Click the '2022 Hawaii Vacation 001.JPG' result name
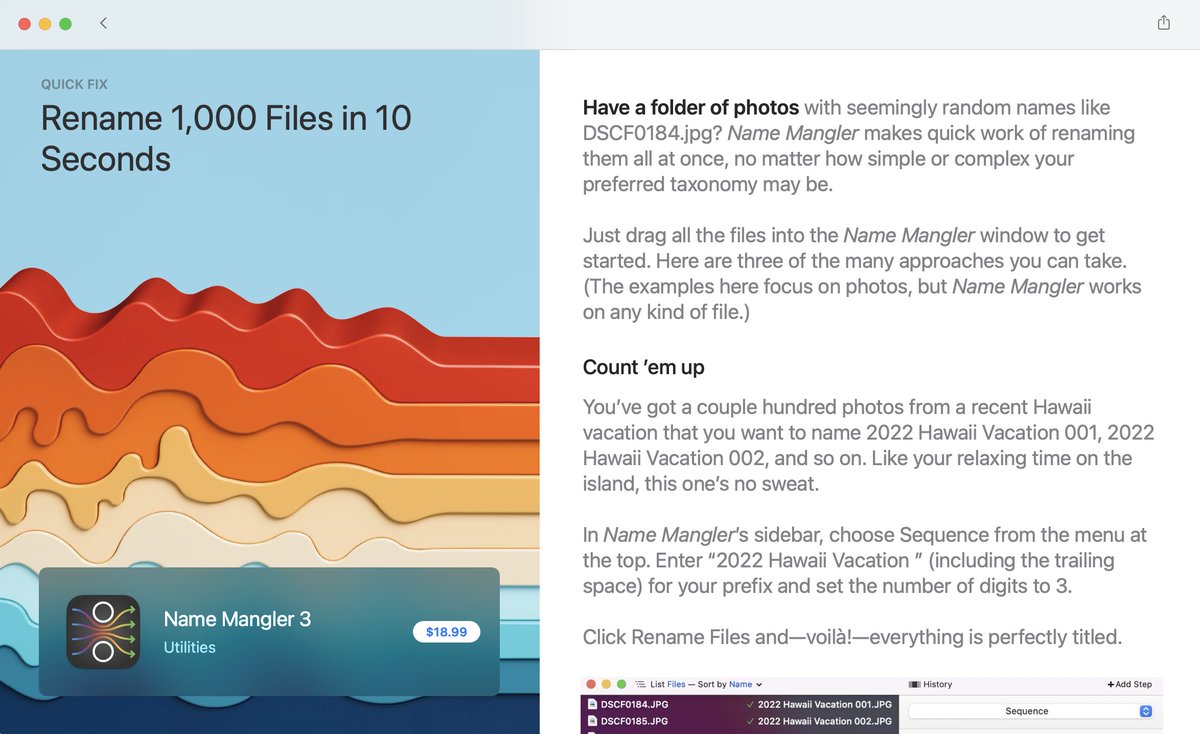Image resolution: width=1200 pixels, height=734 pixels. click(x=825, y=705)
